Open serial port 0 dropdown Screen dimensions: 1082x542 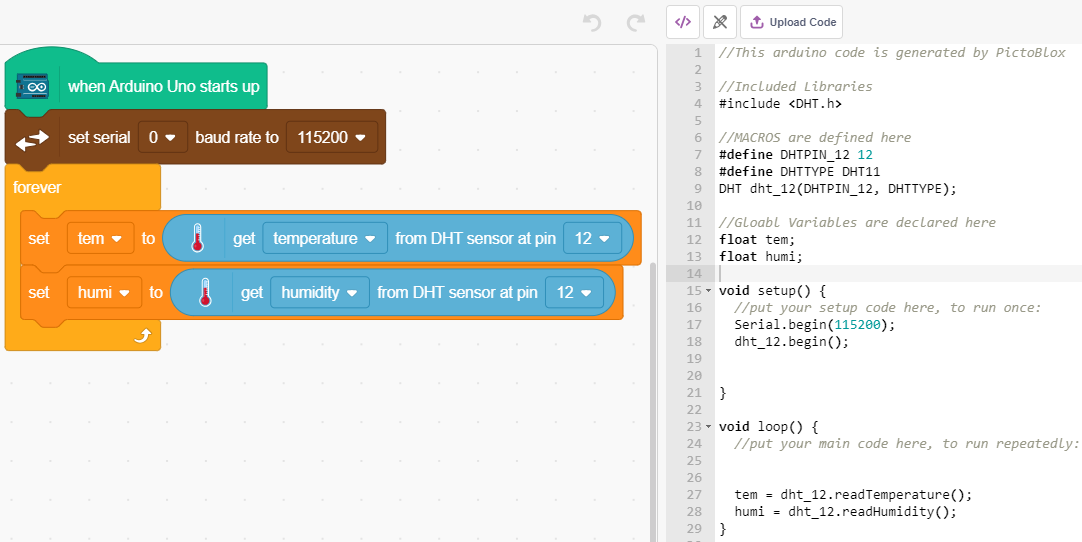pos(163,137)
